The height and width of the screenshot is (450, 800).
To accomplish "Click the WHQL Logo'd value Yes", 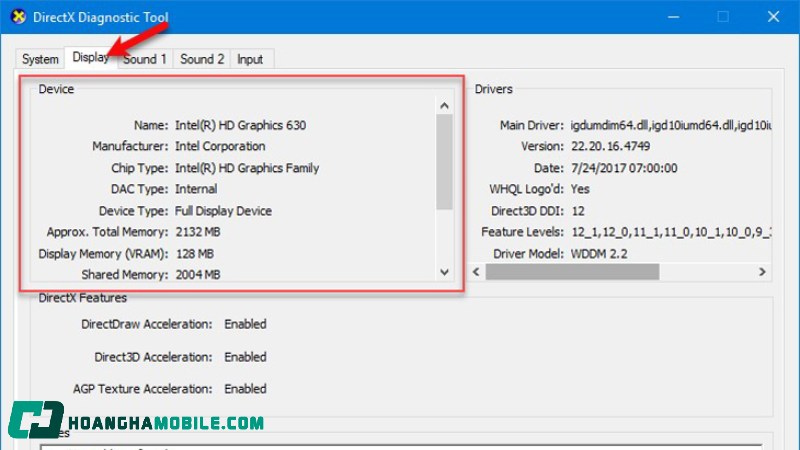I will pos(580,189).
